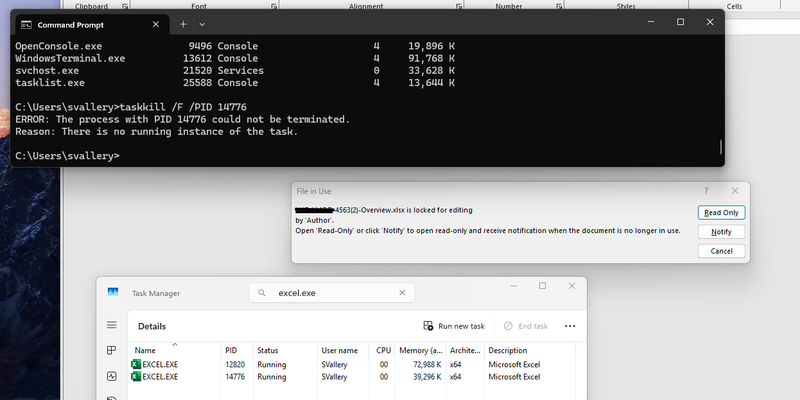
Task: Click the Command Prompt tab icon
Action: point(26,24)
